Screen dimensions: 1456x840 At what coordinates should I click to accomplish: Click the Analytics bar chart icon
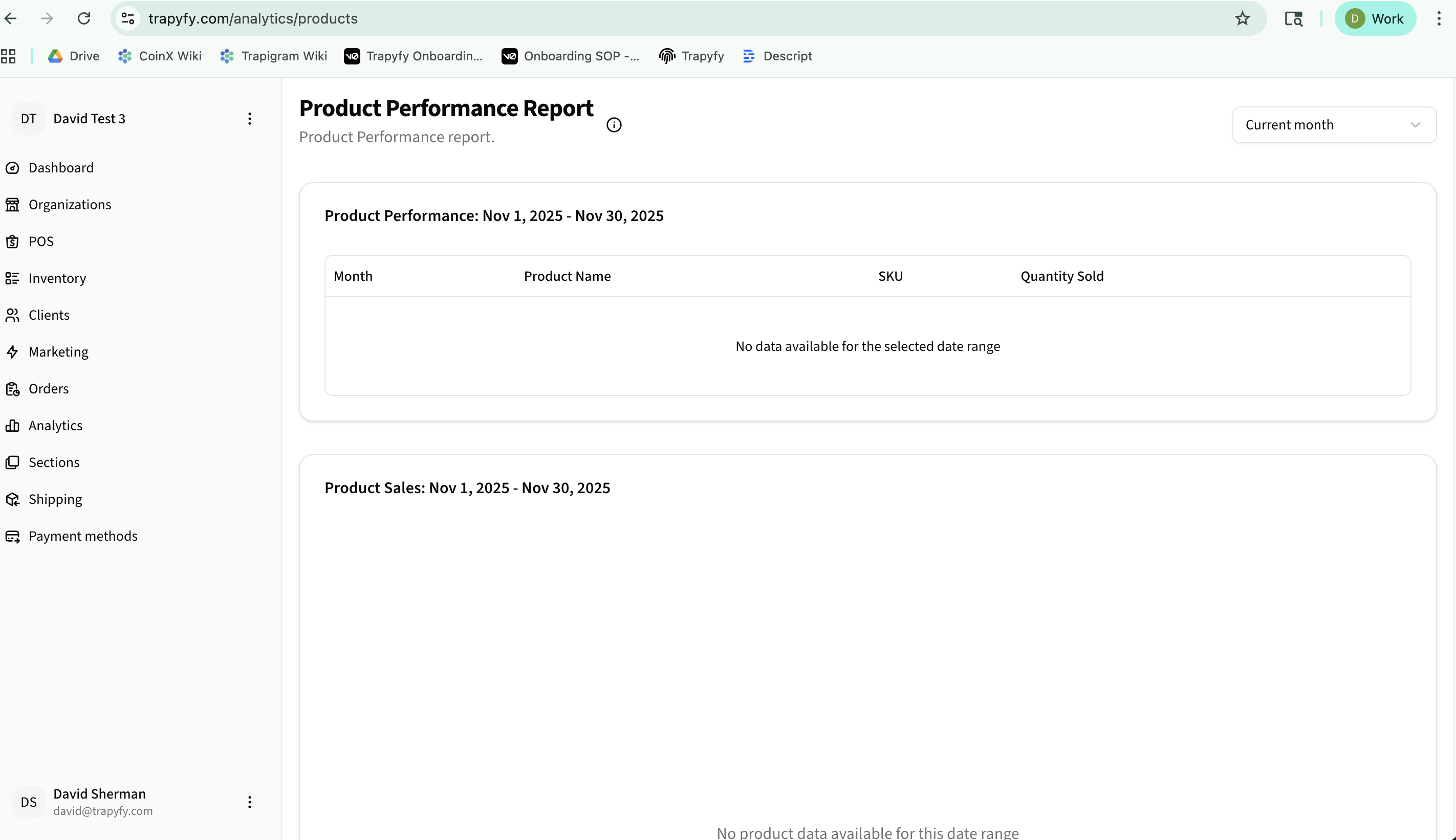(12, 426)
